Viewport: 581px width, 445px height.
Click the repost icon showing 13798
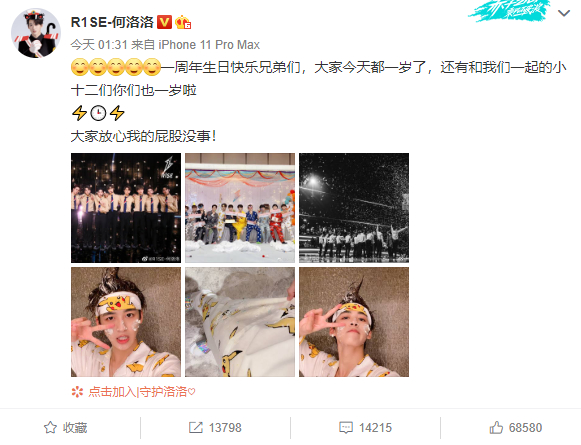[x=196, y=428]
